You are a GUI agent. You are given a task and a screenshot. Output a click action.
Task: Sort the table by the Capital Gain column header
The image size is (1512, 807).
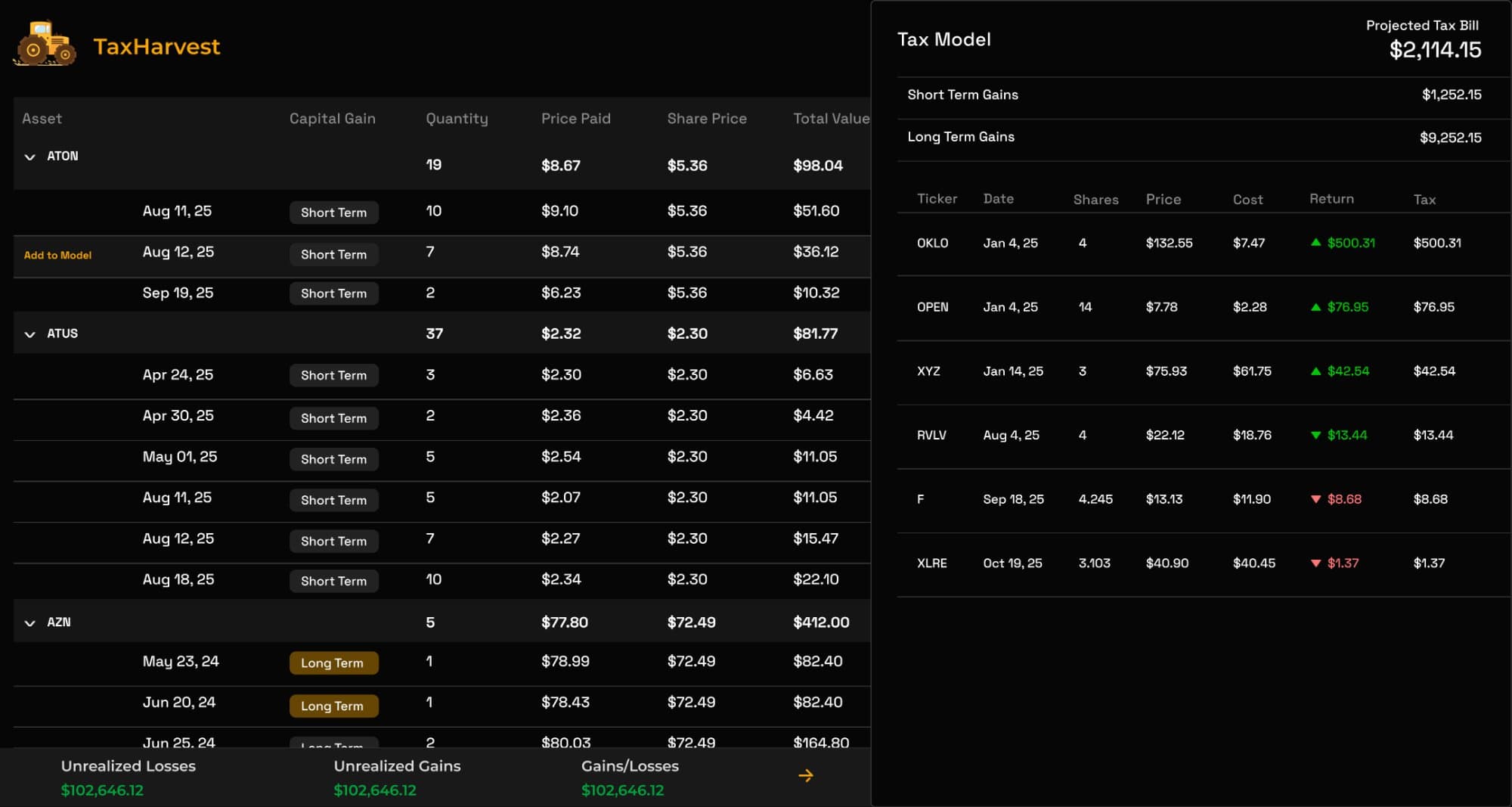pyautogui.click(x=332, y=119)
